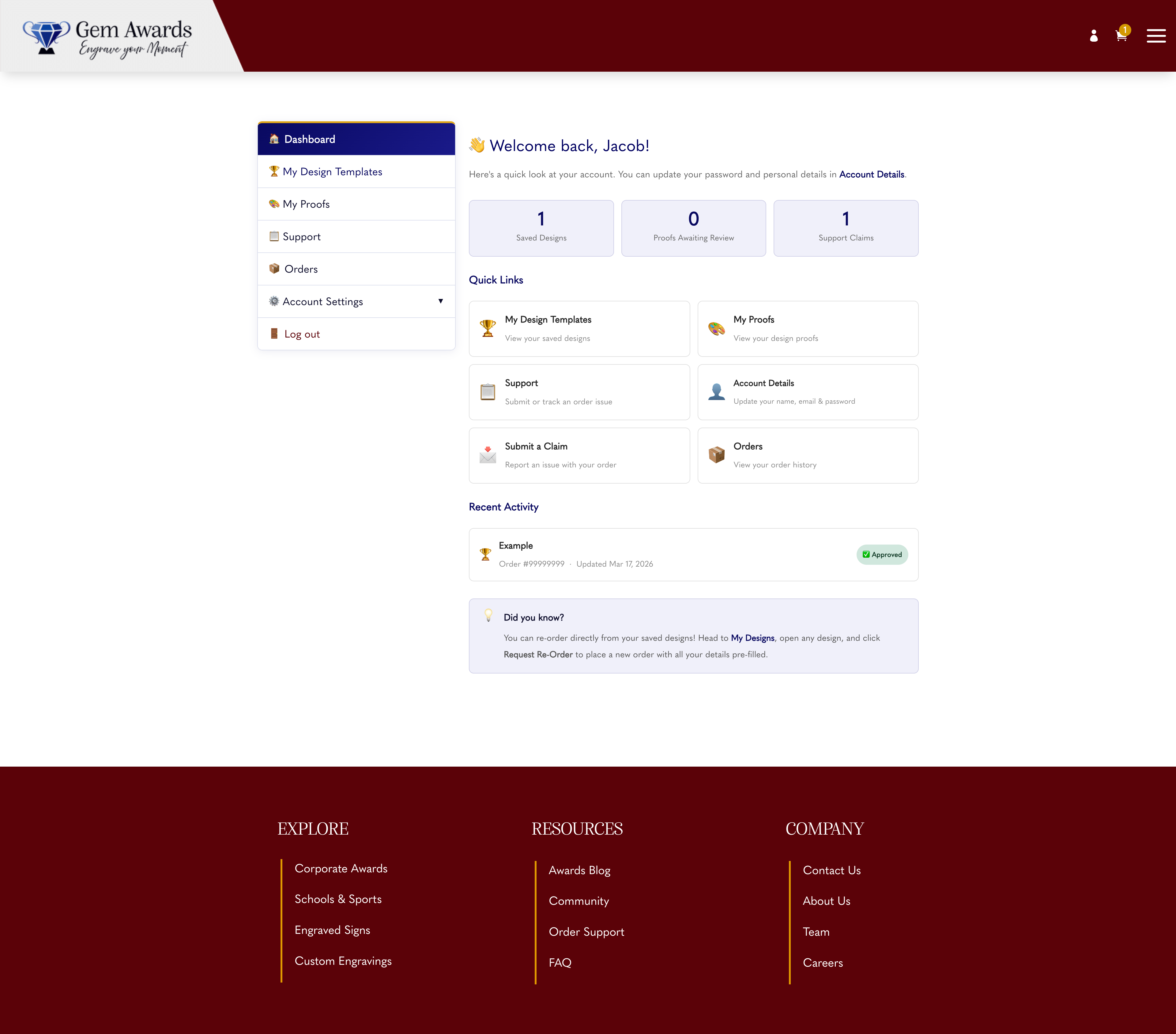This screenshot has width=1176, height=1034.
Task: Visit Corporate Awards in the footer
Action: point(341,868)
